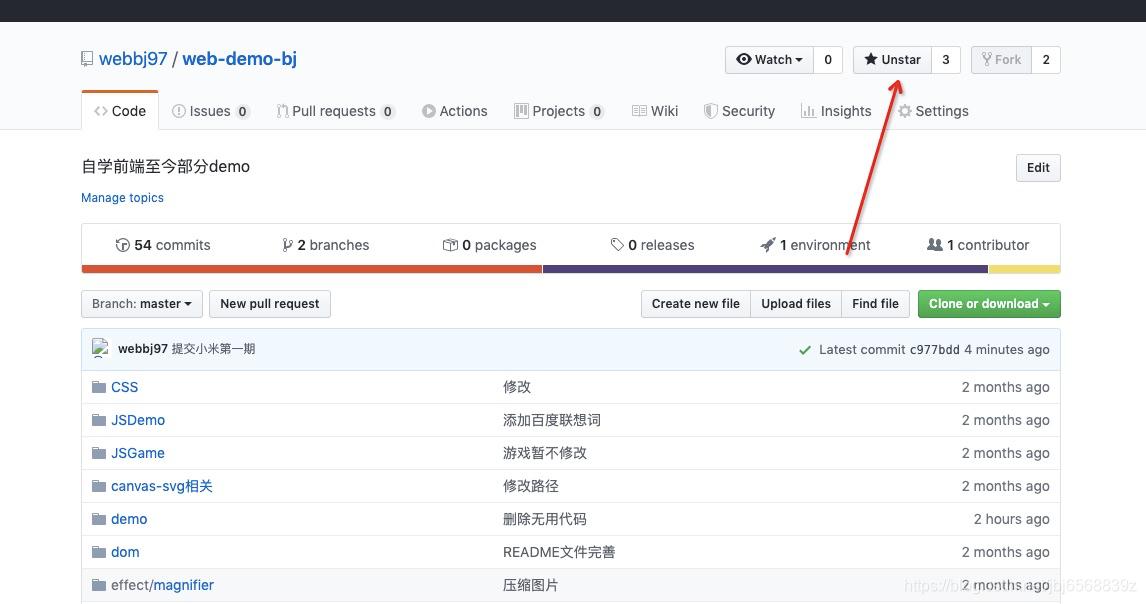
Task: Click Find file button
Action: coord(876,303)
